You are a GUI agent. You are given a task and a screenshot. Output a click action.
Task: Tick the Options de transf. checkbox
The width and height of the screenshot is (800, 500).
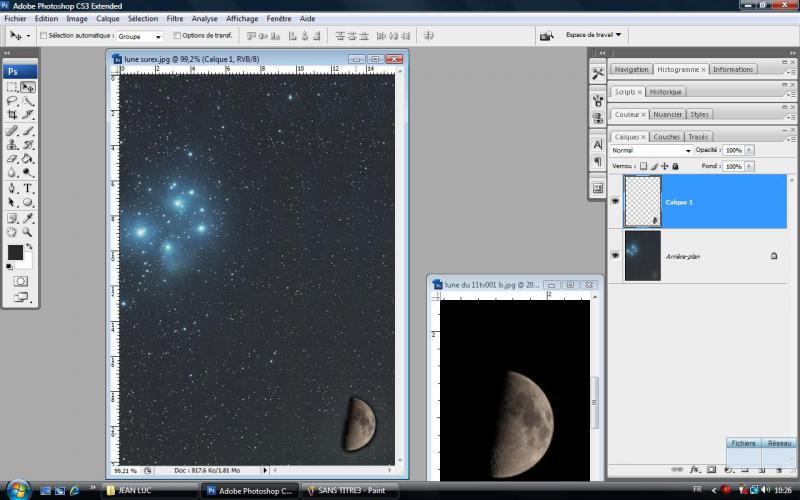(174, 35)
